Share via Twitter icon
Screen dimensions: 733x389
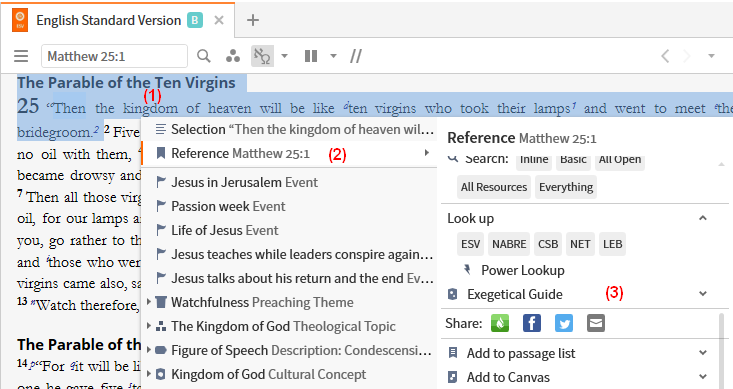pos(564,323)
